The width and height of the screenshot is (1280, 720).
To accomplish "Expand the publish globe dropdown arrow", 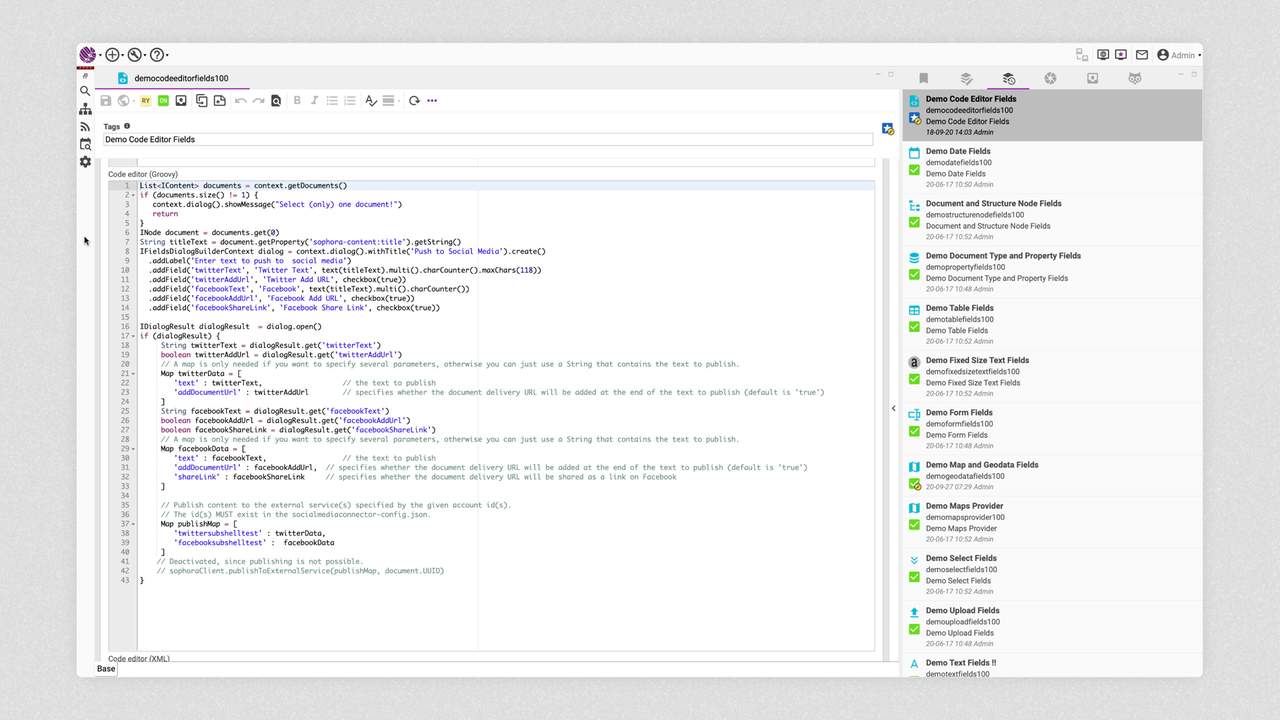I will (x=133, y=100).
